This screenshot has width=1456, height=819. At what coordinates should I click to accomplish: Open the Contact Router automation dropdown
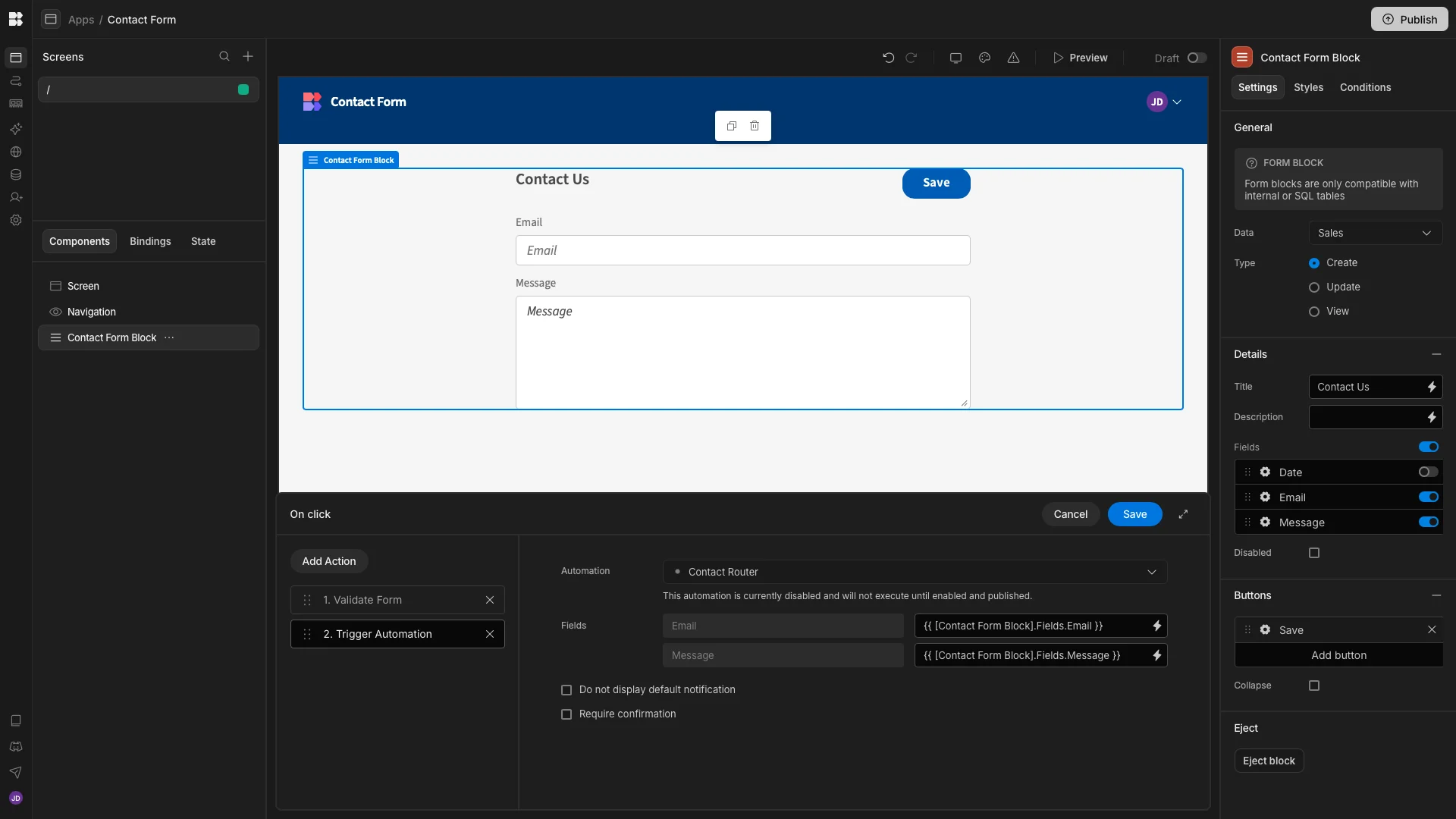click(x=915, y=572)
